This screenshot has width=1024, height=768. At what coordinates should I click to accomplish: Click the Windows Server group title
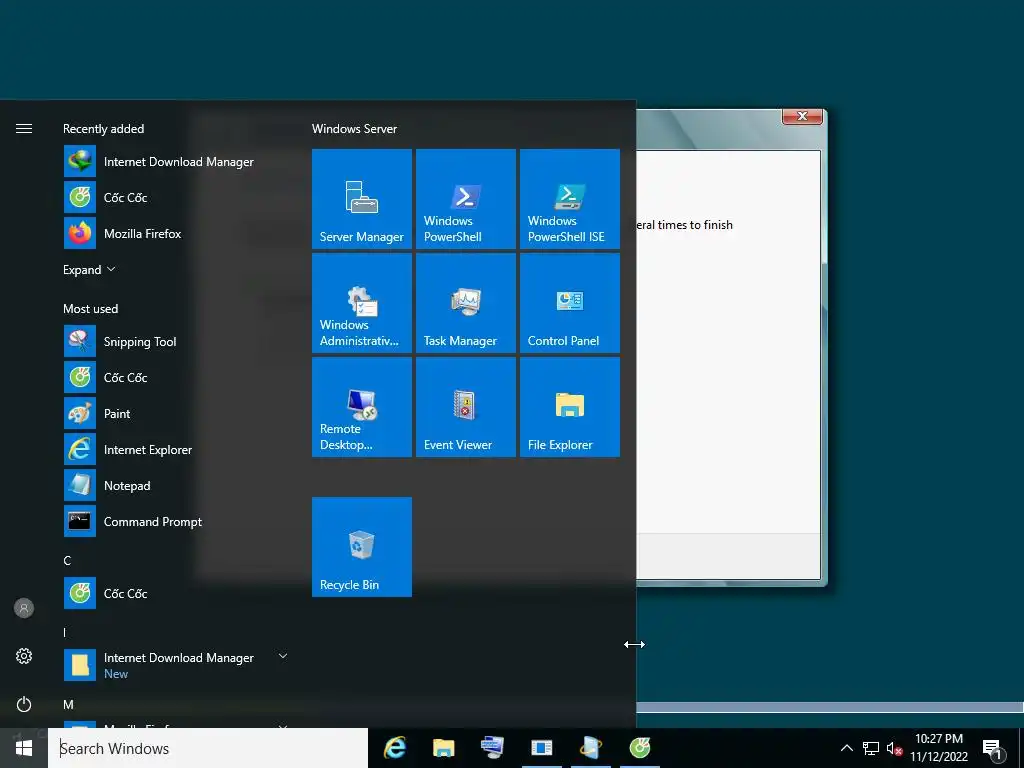pyautogui.click(x=354, y=129)
